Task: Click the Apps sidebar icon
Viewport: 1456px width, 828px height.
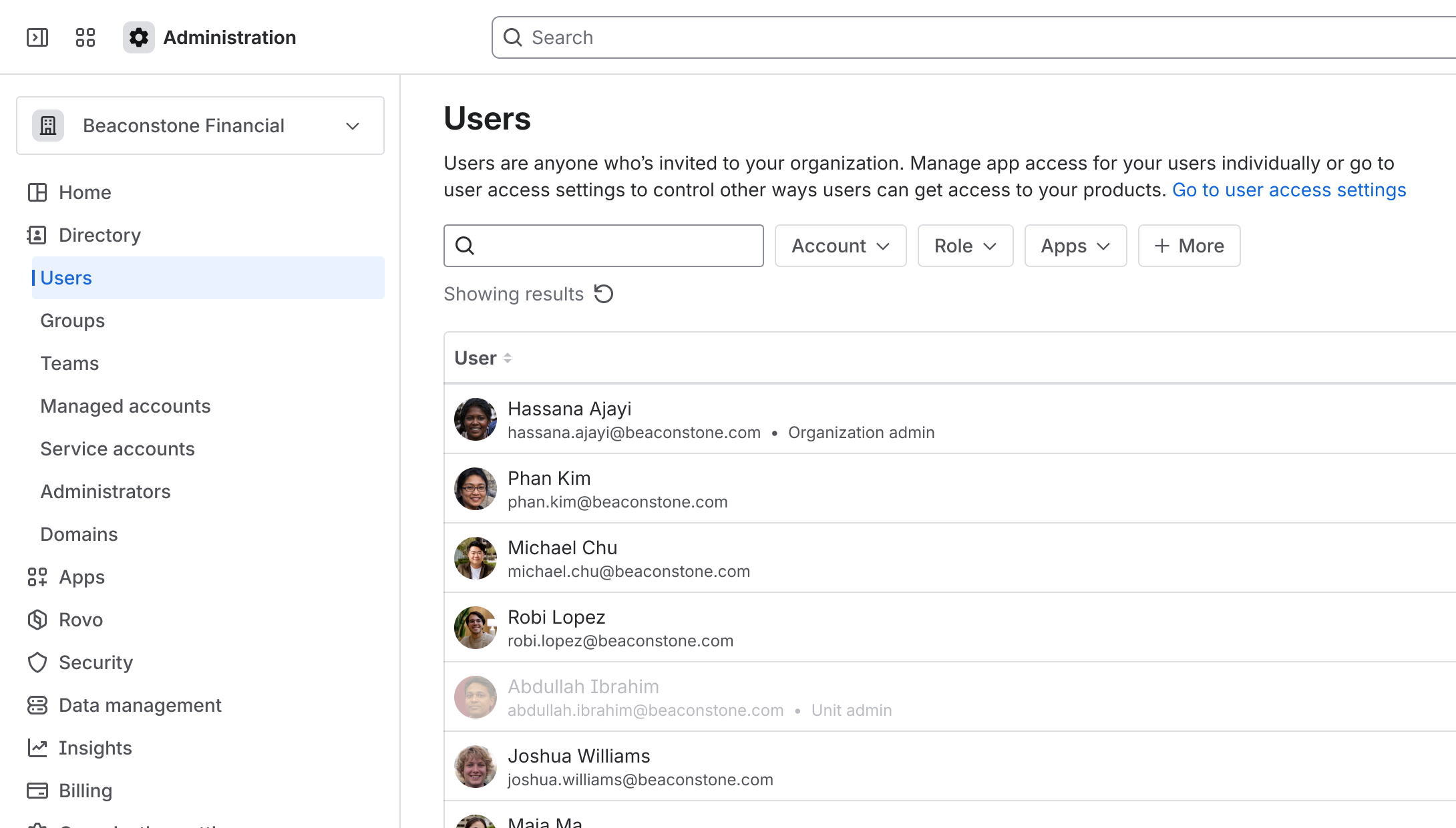Action: click(37, 577)
